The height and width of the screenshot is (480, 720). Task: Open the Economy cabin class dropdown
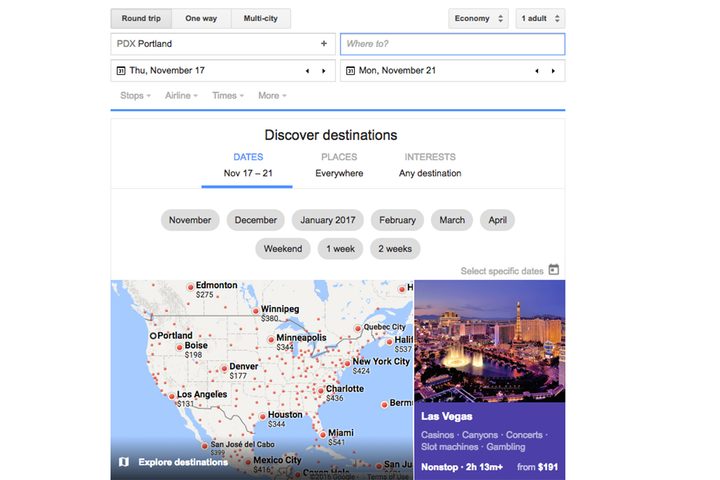pyautogui.click(x=478, y=18)
